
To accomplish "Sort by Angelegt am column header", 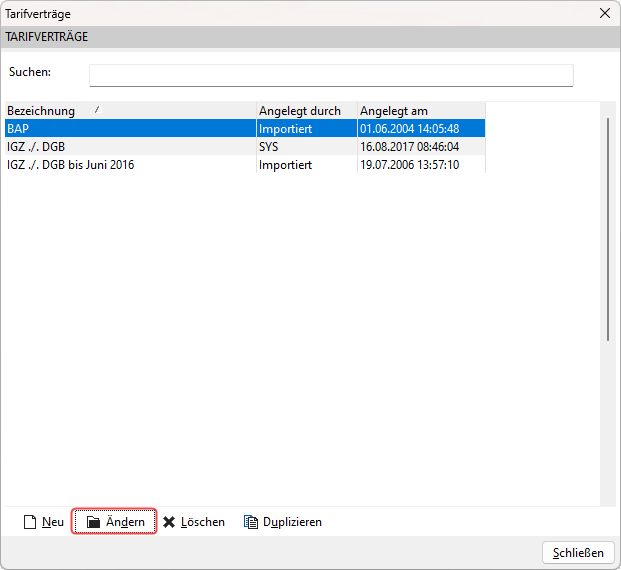I will pyautogui.click(x=421, y=111).
